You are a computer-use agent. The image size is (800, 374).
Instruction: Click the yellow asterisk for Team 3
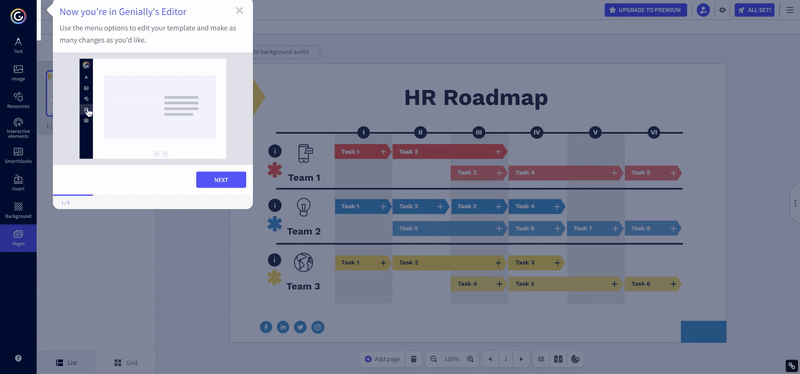[274, 278]
